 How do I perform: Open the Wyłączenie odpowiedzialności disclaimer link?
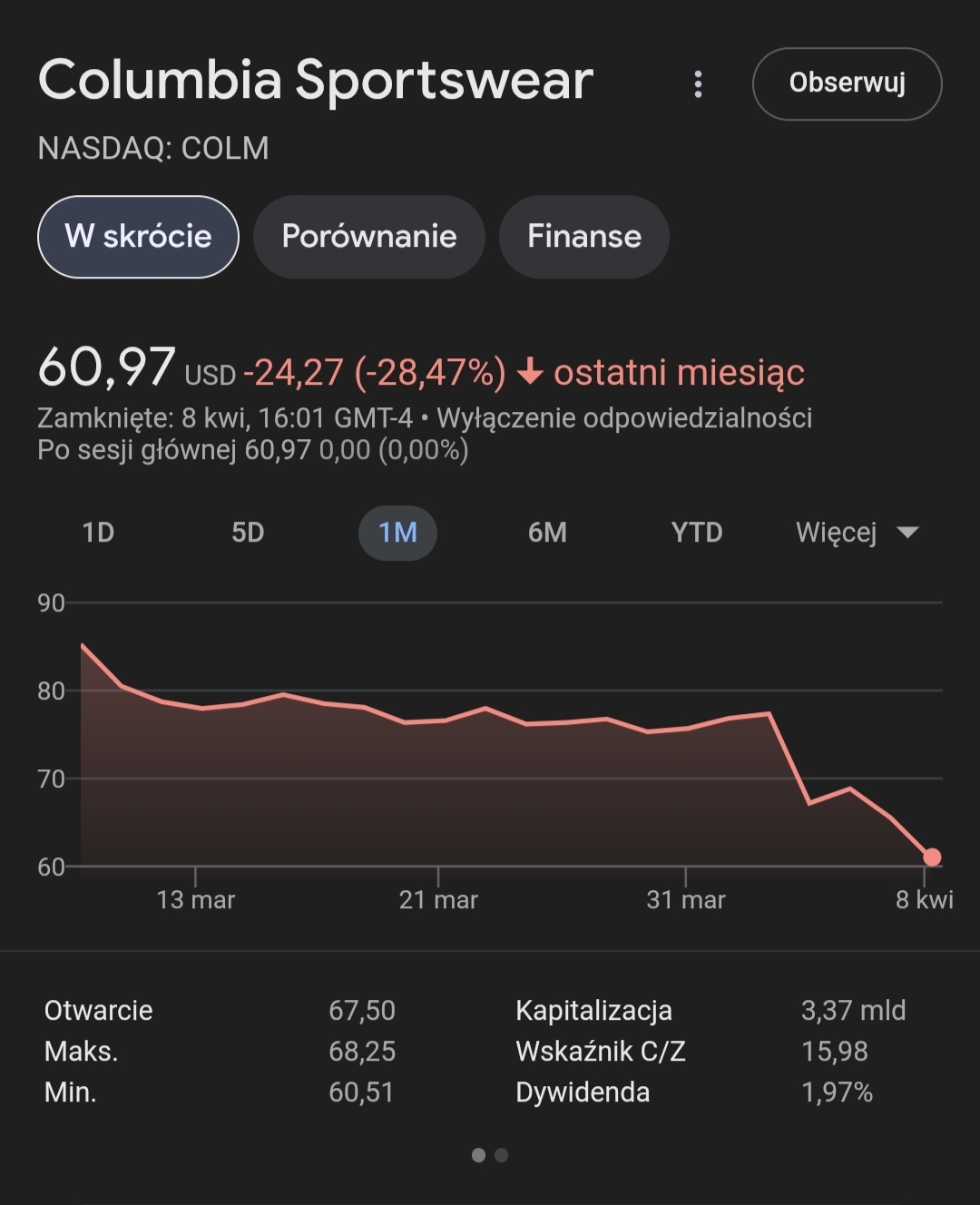pyautogui.click(x=624, y=418)
